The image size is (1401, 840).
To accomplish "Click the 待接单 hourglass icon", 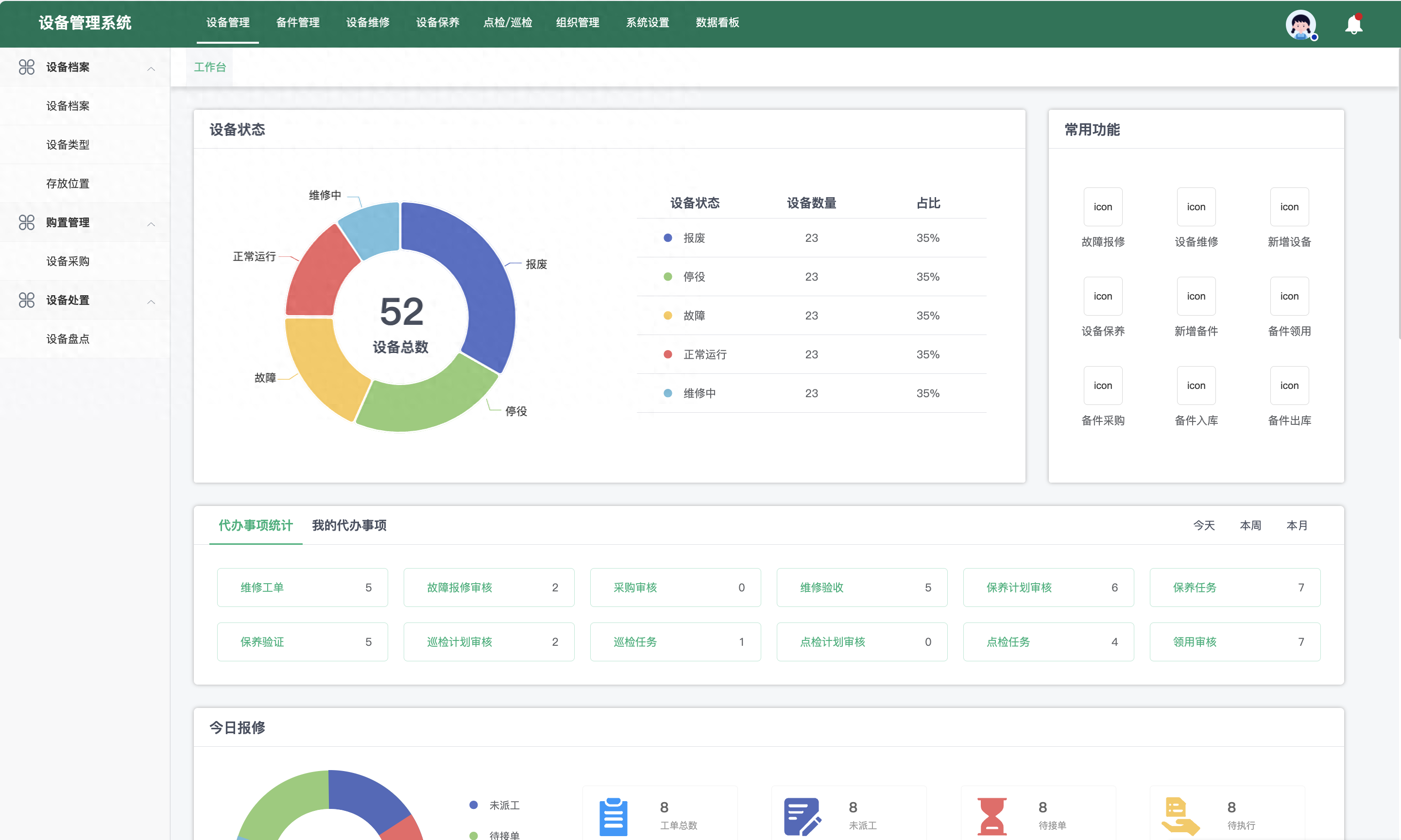I will coord(991,816).
